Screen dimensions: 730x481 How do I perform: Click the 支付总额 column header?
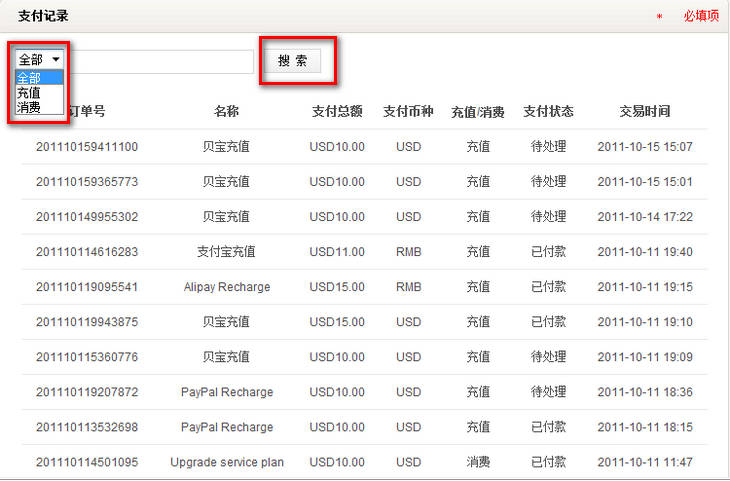pyautogui.click(x=337, y=111)
